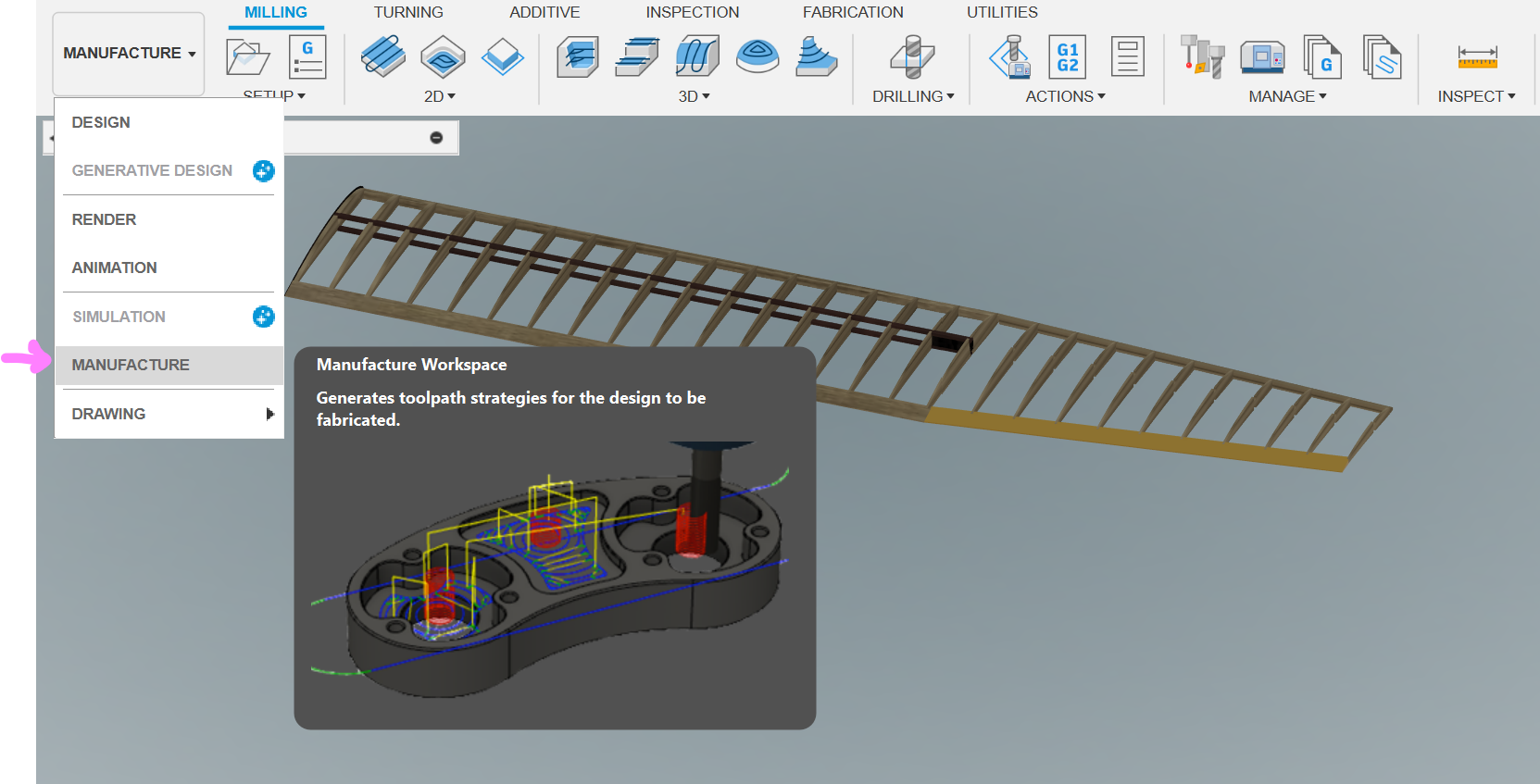The image size is (1540, 784).
Task: Select the 2D Adaptive Clearing tool
Action: click(382, 56)
